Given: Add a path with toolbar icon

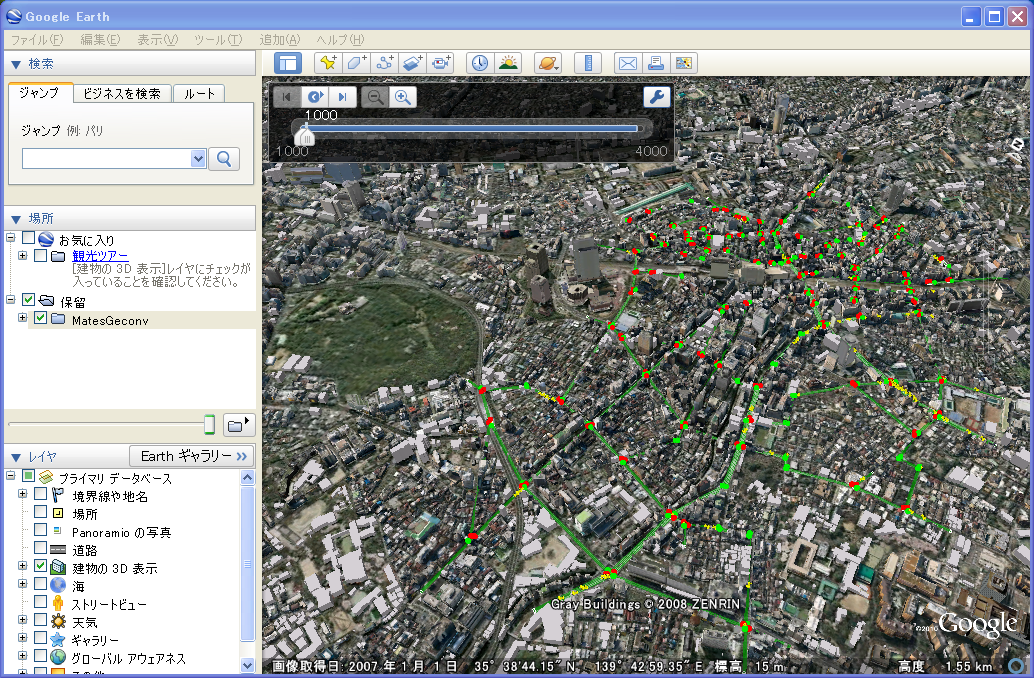Looking at the screenshot, I should [x=384, y=63].
